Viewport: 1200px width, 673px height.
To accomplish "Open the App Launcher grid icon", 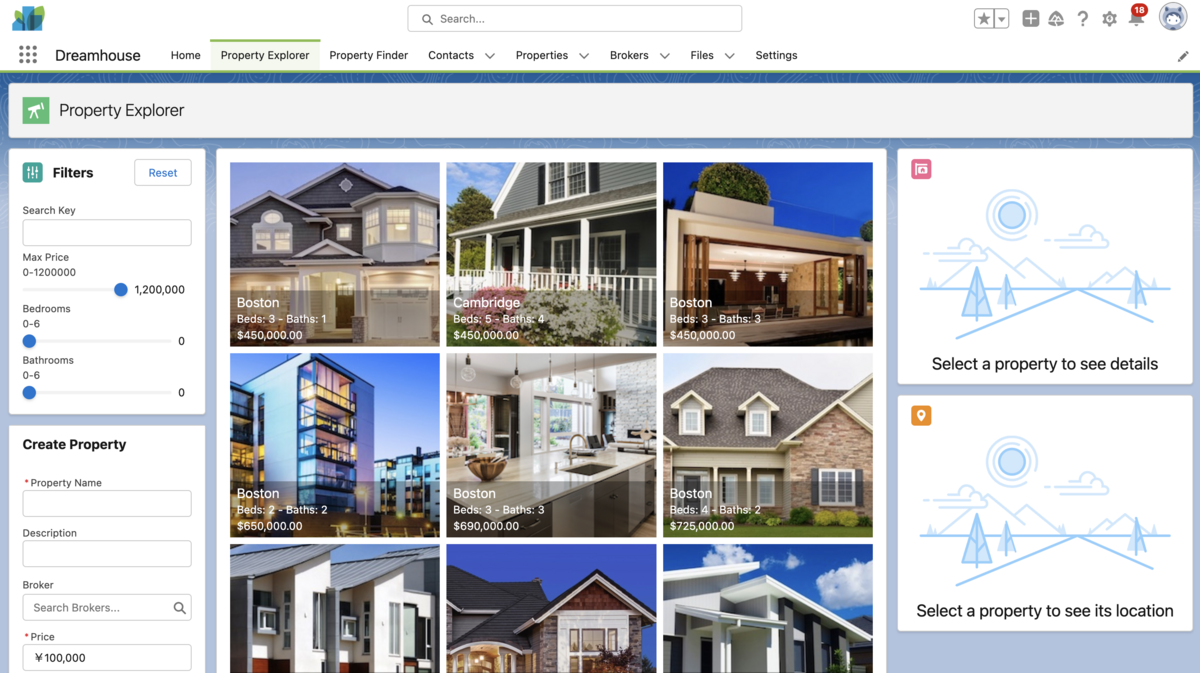I will [28, 55].
